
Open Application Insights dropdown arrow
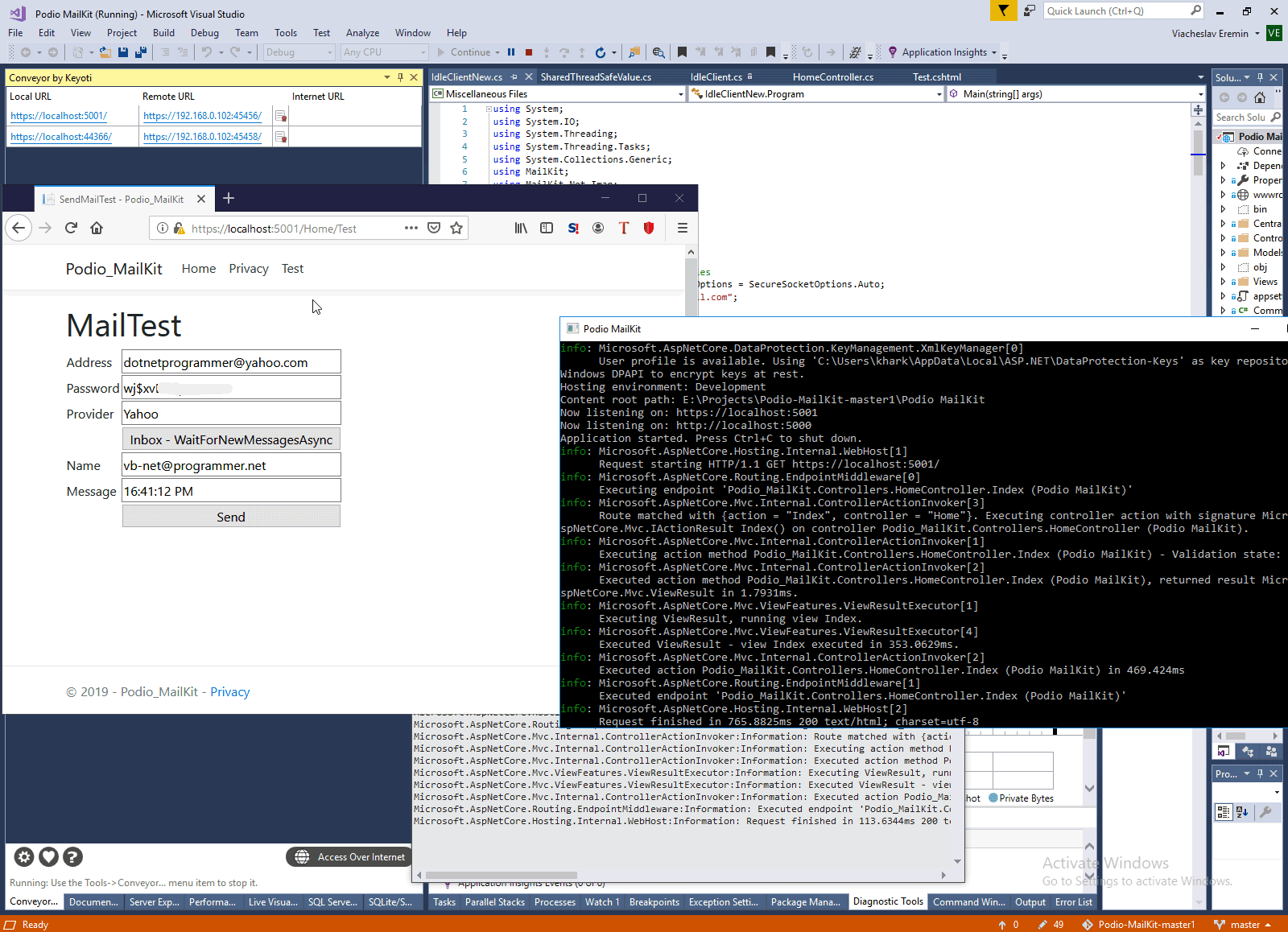994,53
